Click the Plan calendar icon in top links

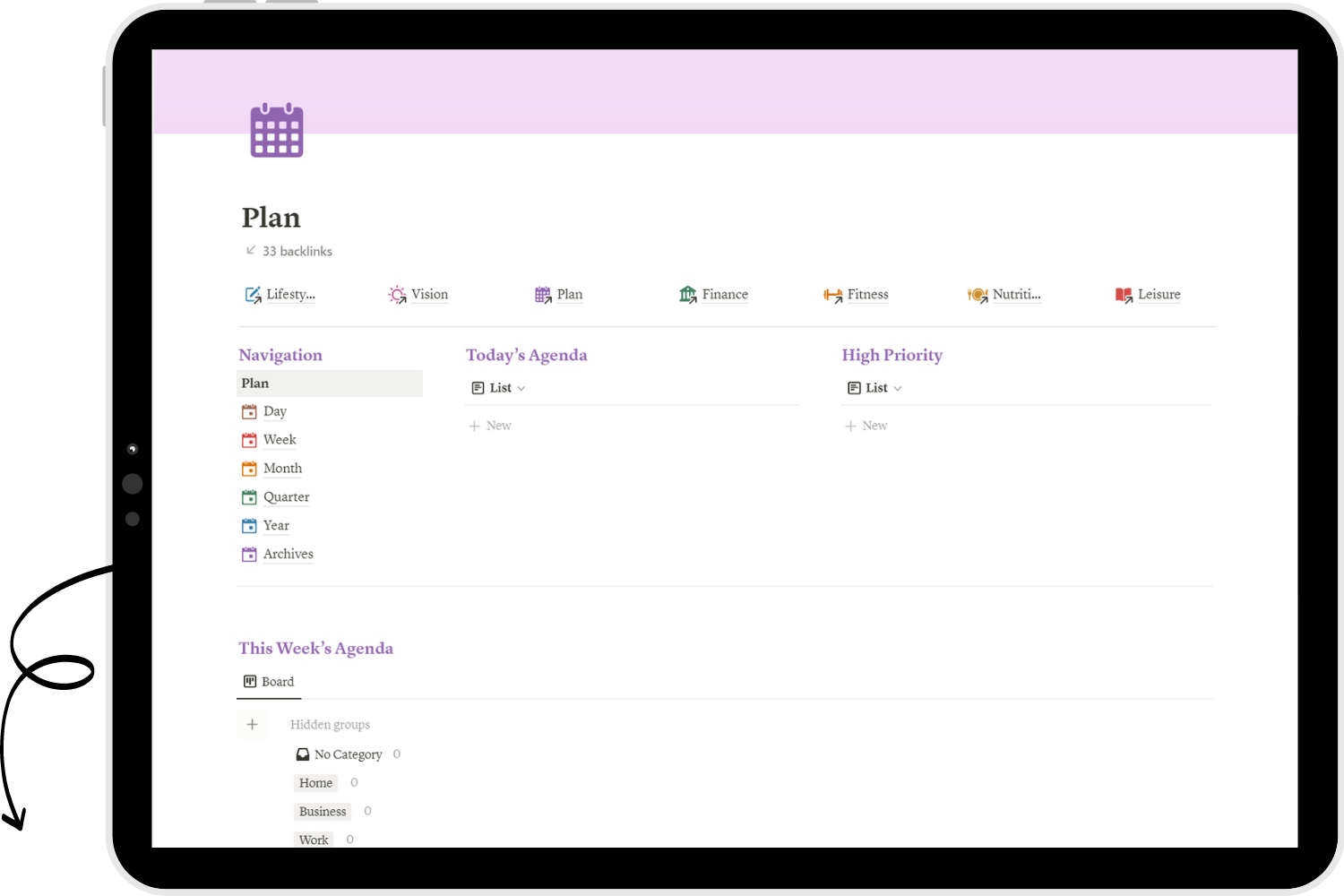[x=543, y=295]
